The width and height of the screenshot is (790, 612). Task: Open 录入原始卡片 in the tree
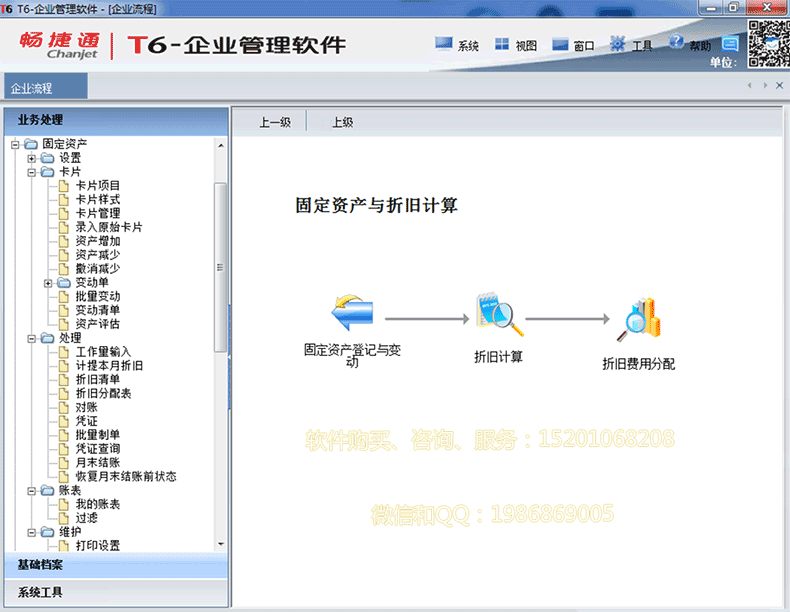coord(109,227)
